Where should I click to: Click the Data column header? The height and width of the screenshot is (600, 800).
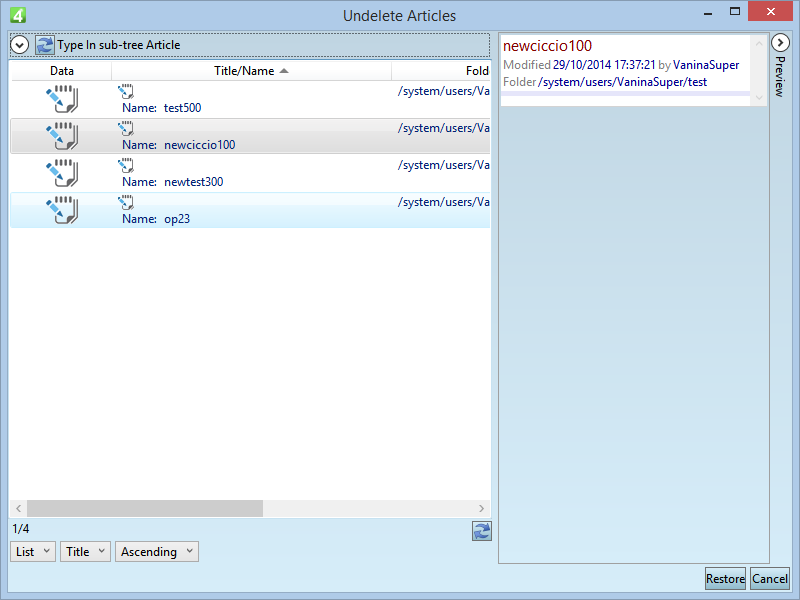pos(61,71)
